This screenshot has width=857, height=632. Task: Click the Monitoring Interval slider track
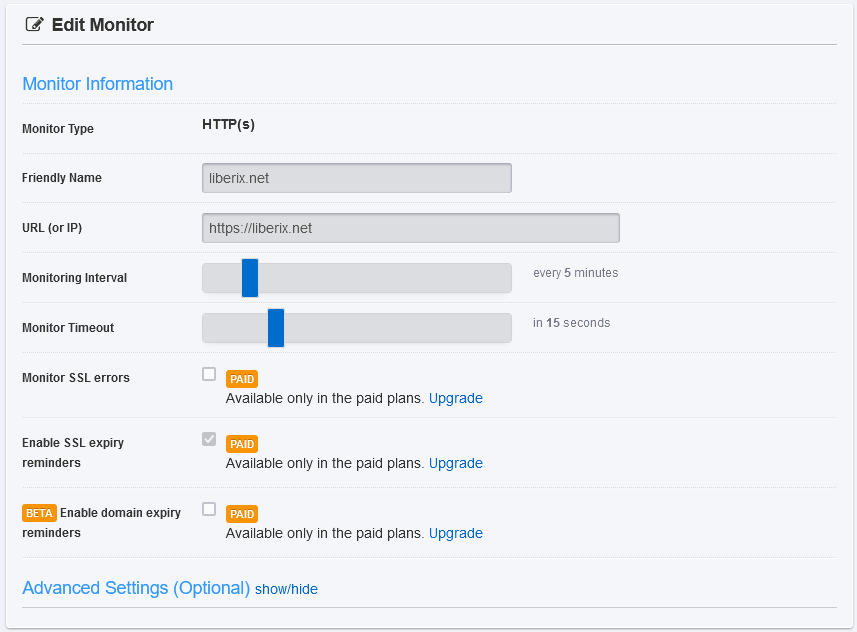(357, 278)
